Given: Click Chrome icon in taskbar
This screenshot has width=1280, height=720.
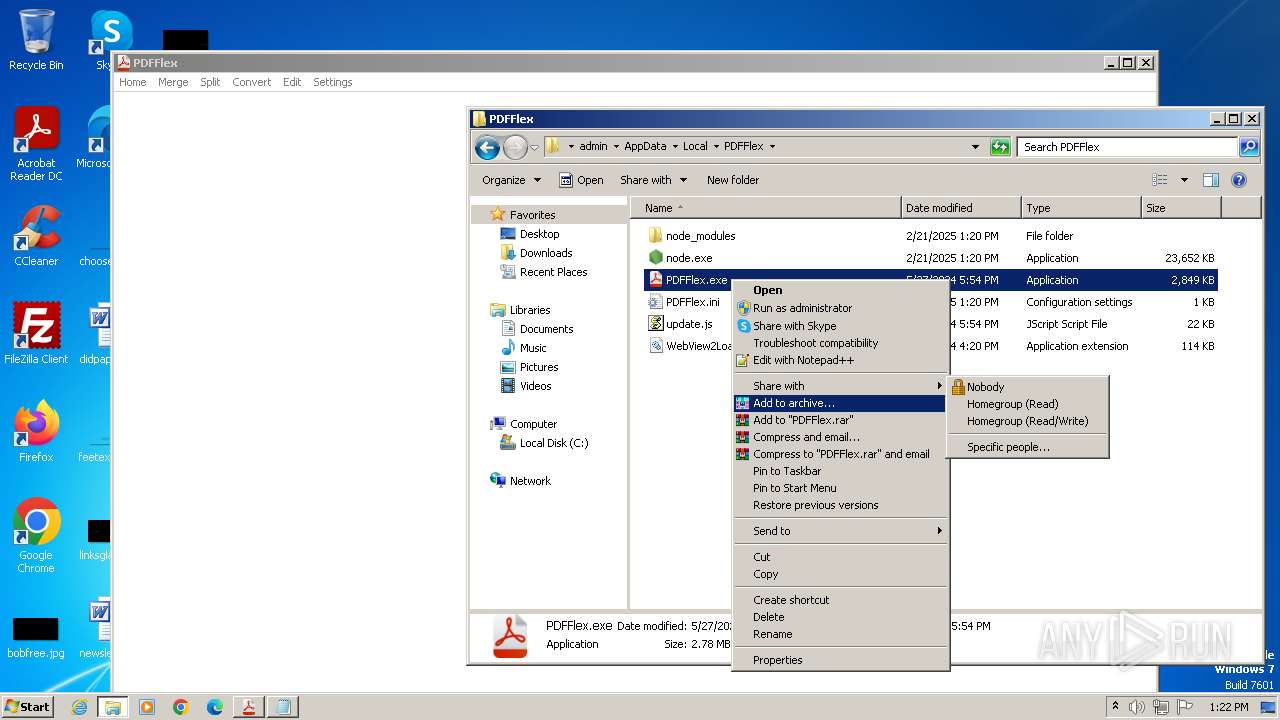Looking at the screenshot, I should 181,707.
